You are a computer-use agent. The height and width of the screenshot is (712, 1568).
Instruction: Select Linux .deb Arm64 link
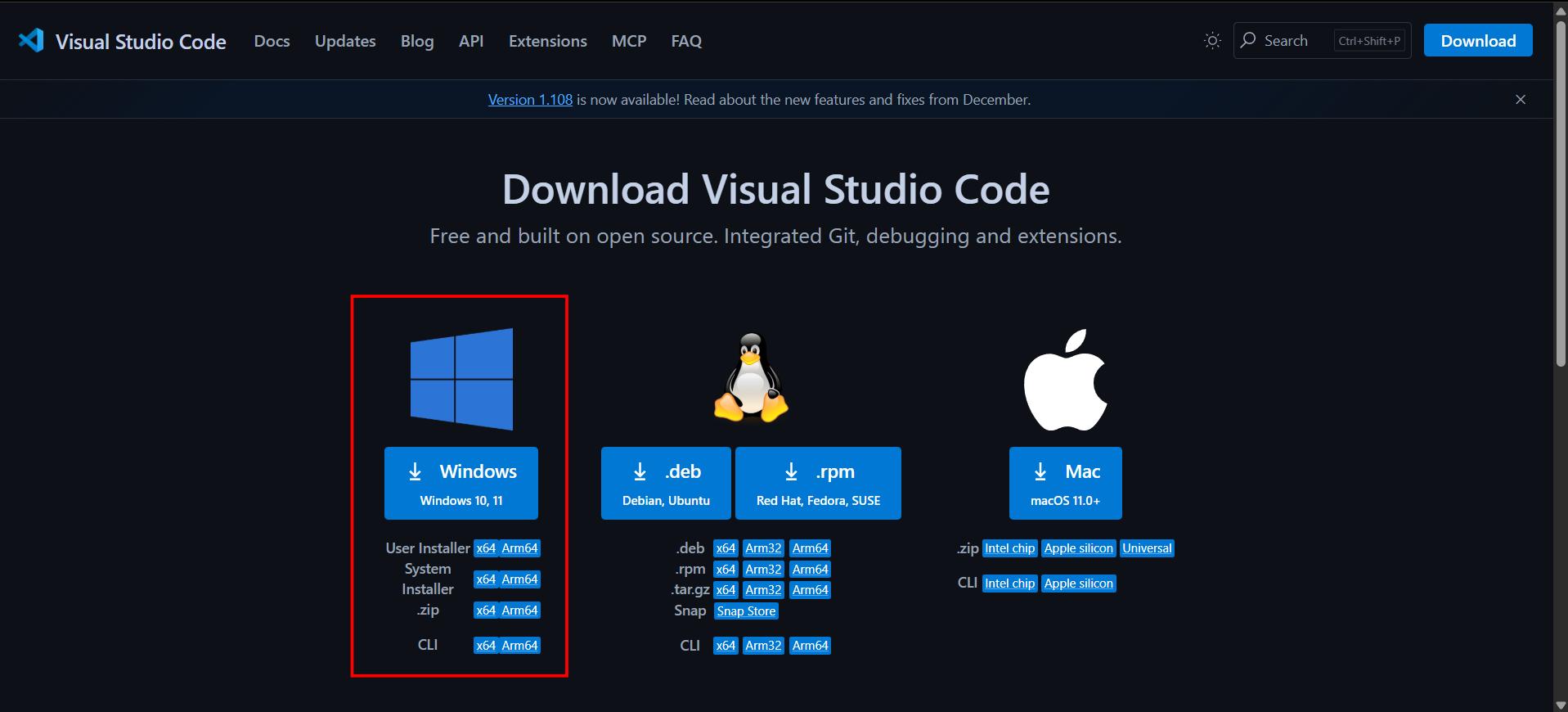[810, 548]
